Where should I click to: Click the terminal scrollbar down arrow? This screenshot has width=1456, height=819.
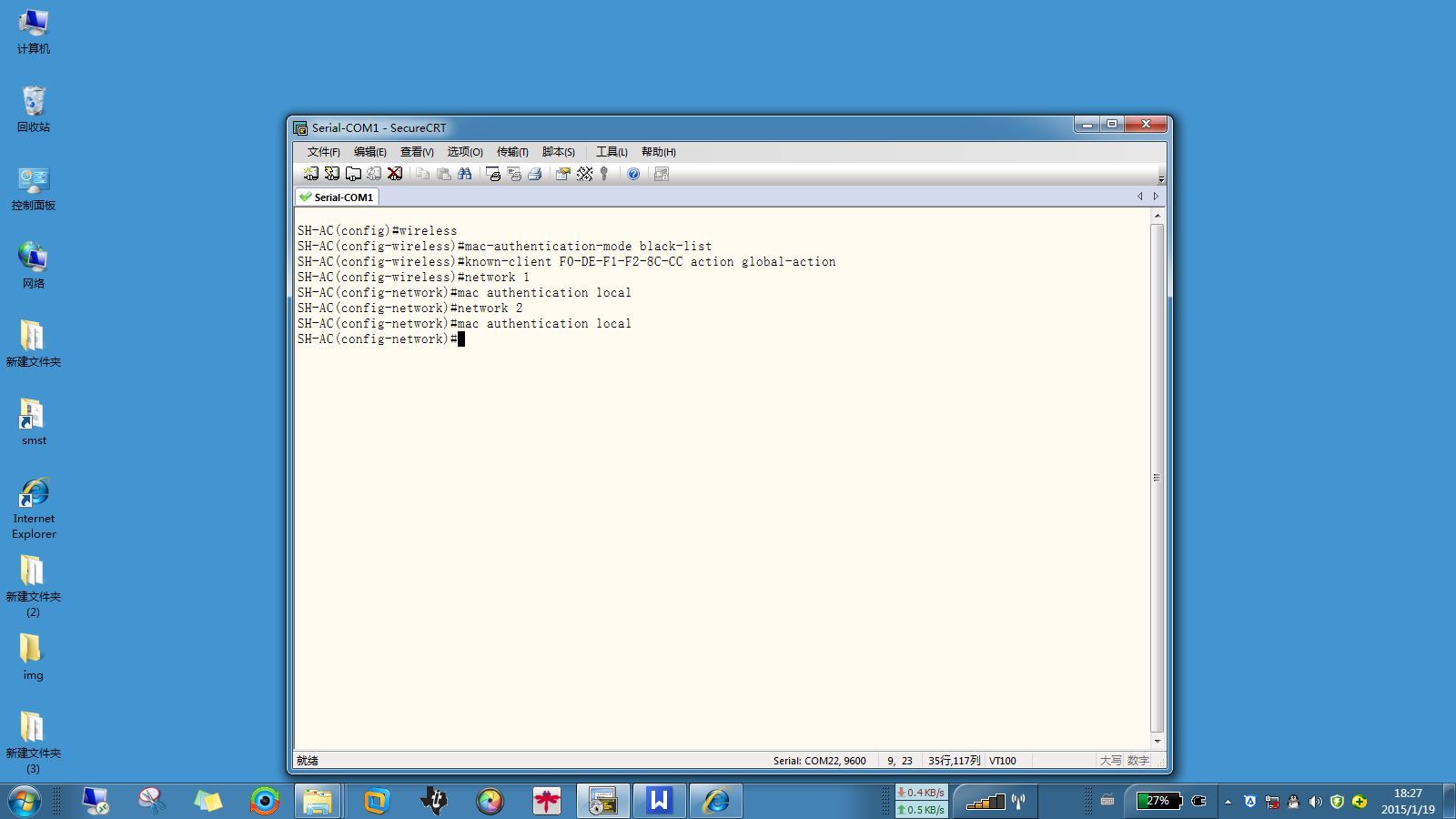coord(1157,742)
